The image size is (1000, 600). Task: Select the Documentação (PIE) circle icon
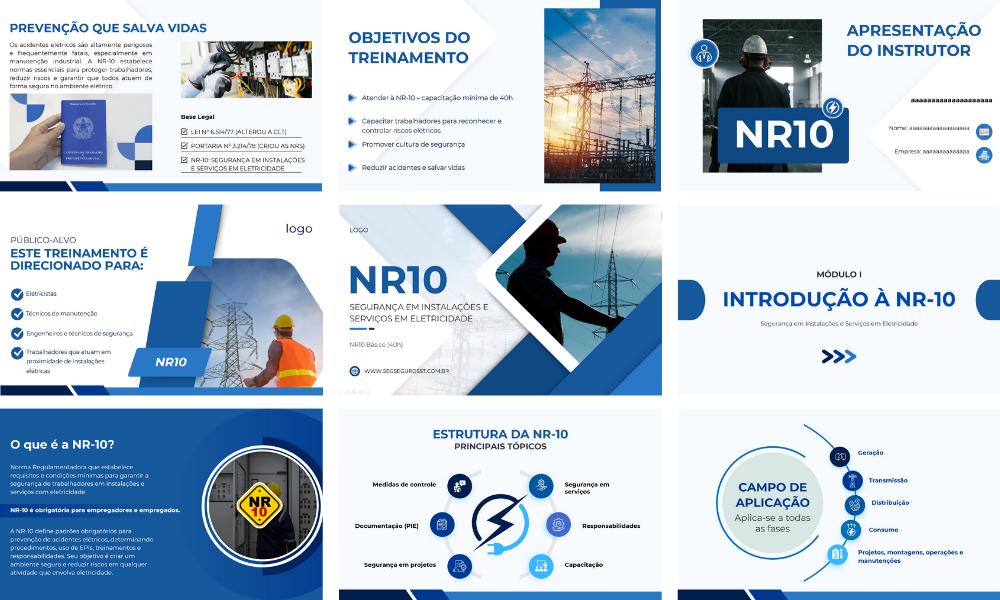pos(441,524)
